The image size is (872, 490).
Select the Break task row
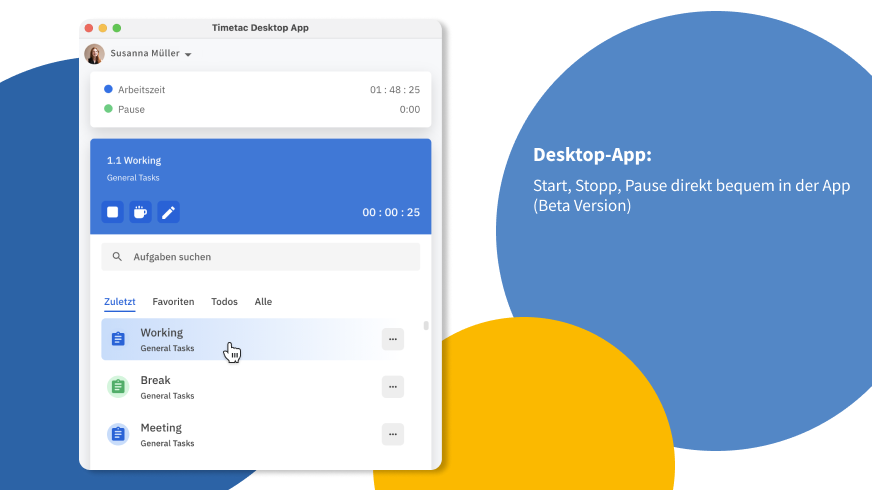pos(260,387)
